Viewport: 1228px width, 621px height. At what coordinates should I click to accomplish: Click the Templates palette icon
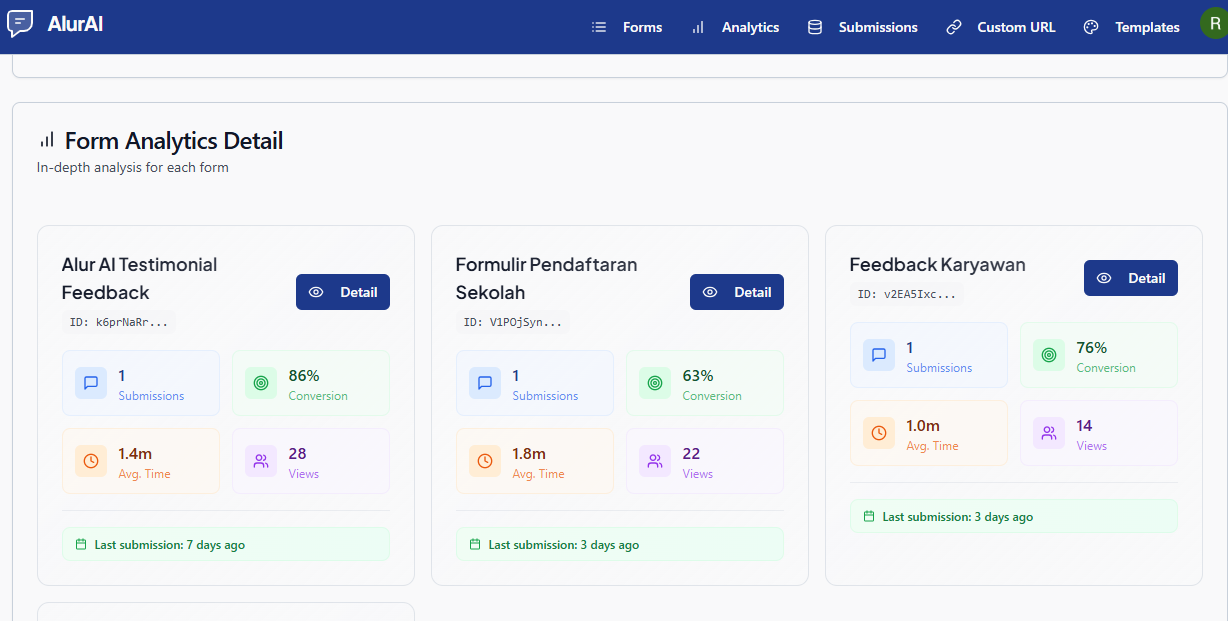tap(1091, 27)
